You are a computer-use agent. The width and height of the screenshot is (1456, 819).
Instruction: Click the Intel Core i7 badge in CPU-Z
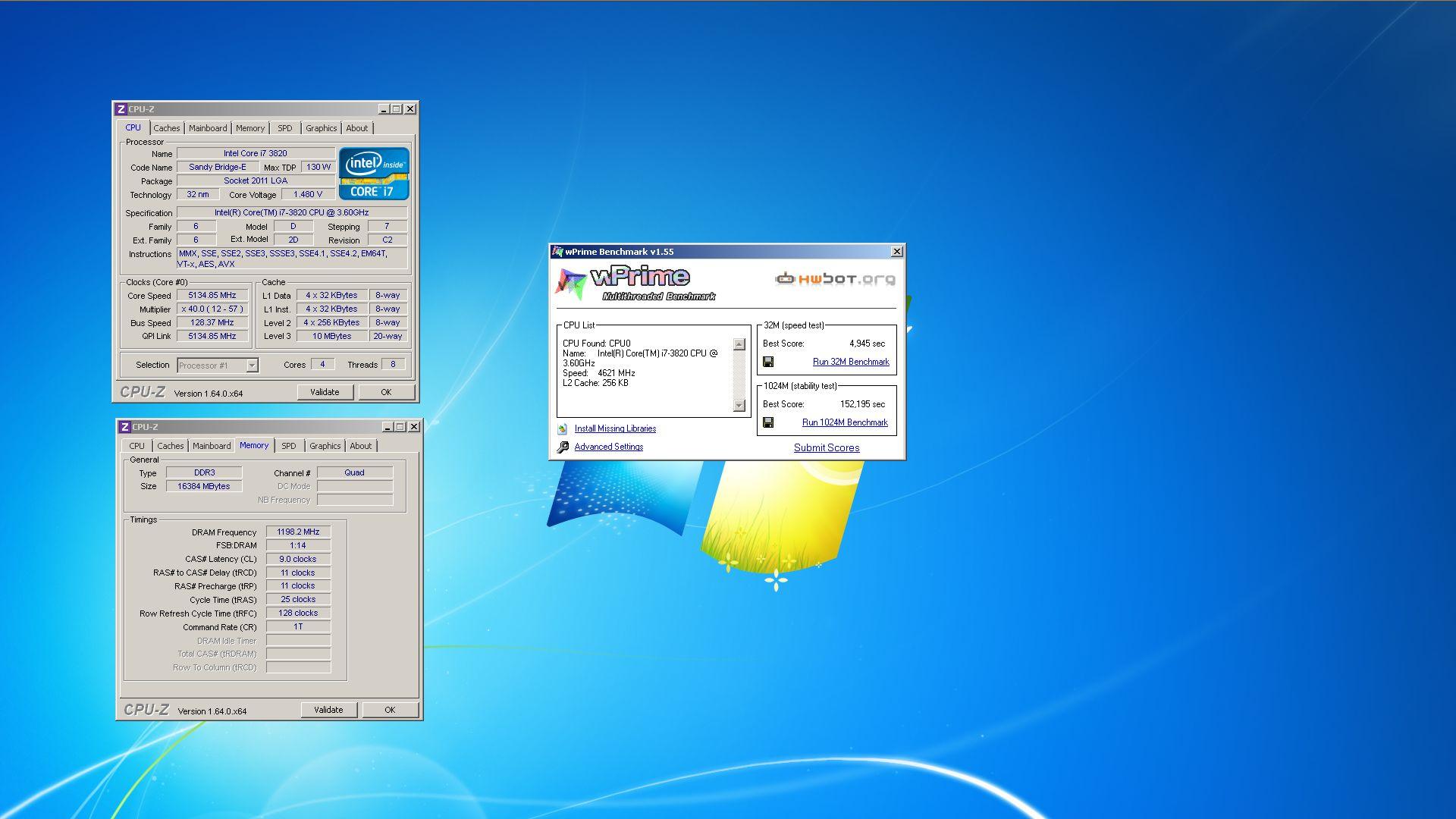pyautogui.click(x=374, y=174)
